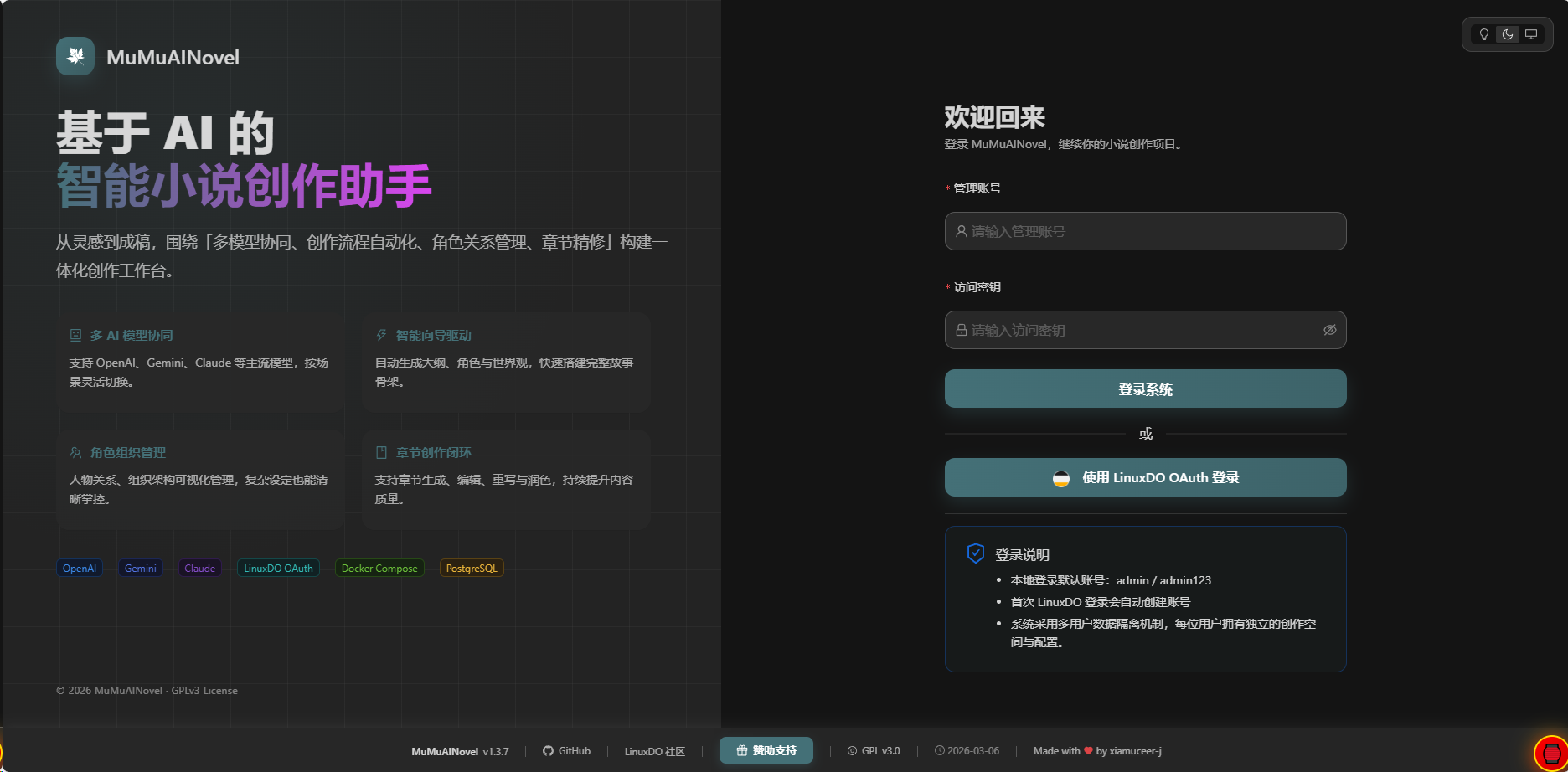Click the MuMuAINovel v1.3.7 version text in footer
The width and height of the screenshot is (1568, 772).
coord(460,751)
